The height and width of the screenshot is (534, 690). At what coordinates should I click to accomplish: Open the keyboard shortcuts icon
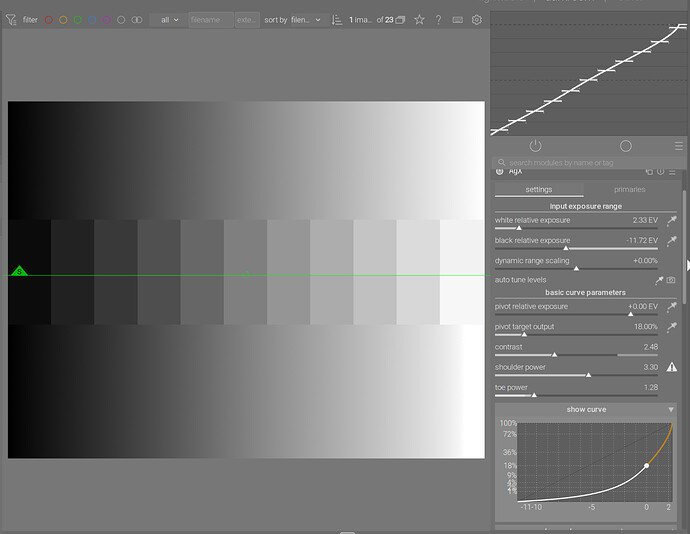(458, 20)
